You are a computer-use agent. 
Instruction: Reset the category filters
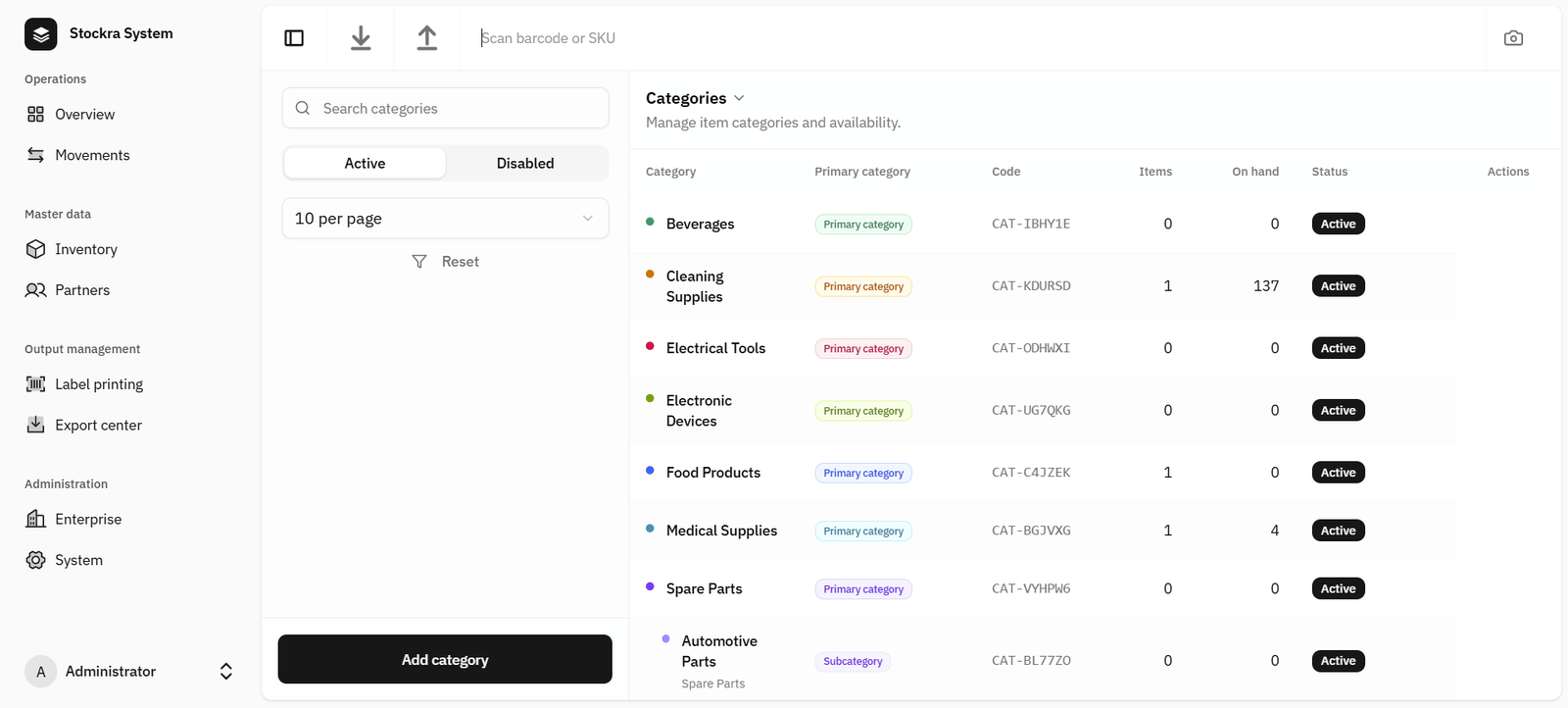coord(446,262)
